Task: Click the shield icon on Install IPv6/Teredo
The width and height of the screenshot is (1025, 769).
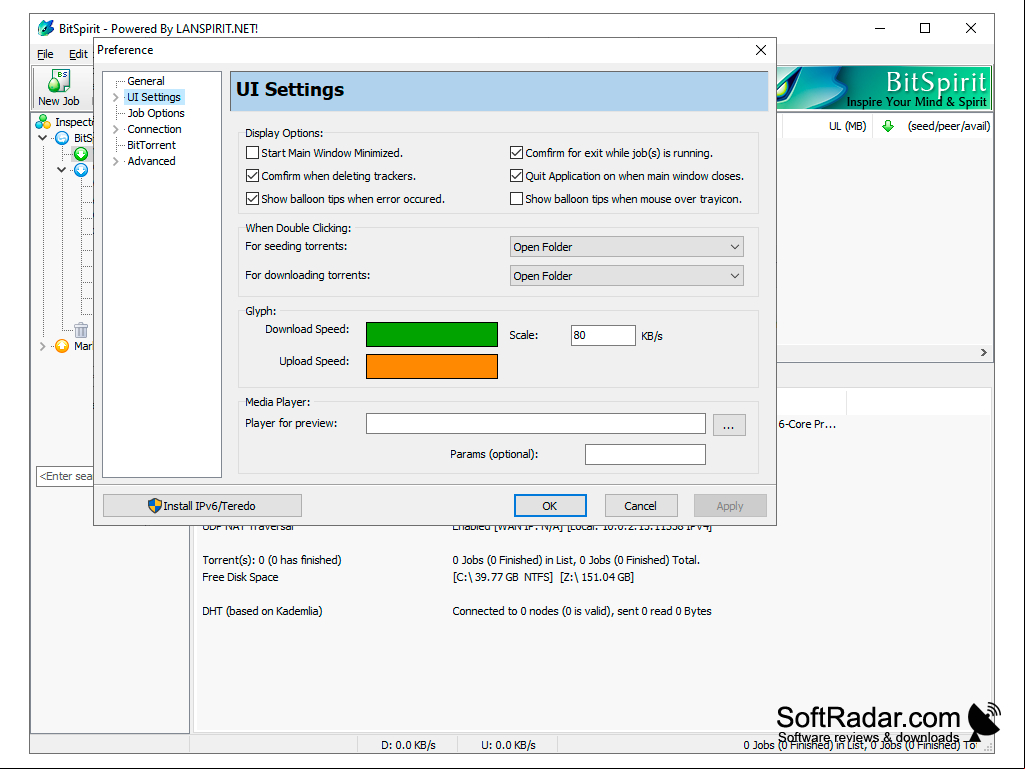Action: (x=155, y=505)
